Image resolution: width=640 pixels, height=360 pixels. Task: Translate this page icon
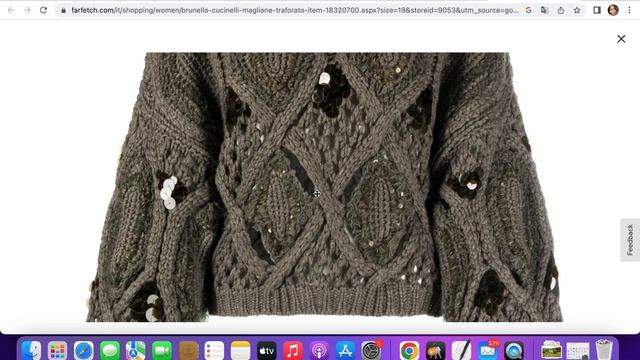coord(544,10)
